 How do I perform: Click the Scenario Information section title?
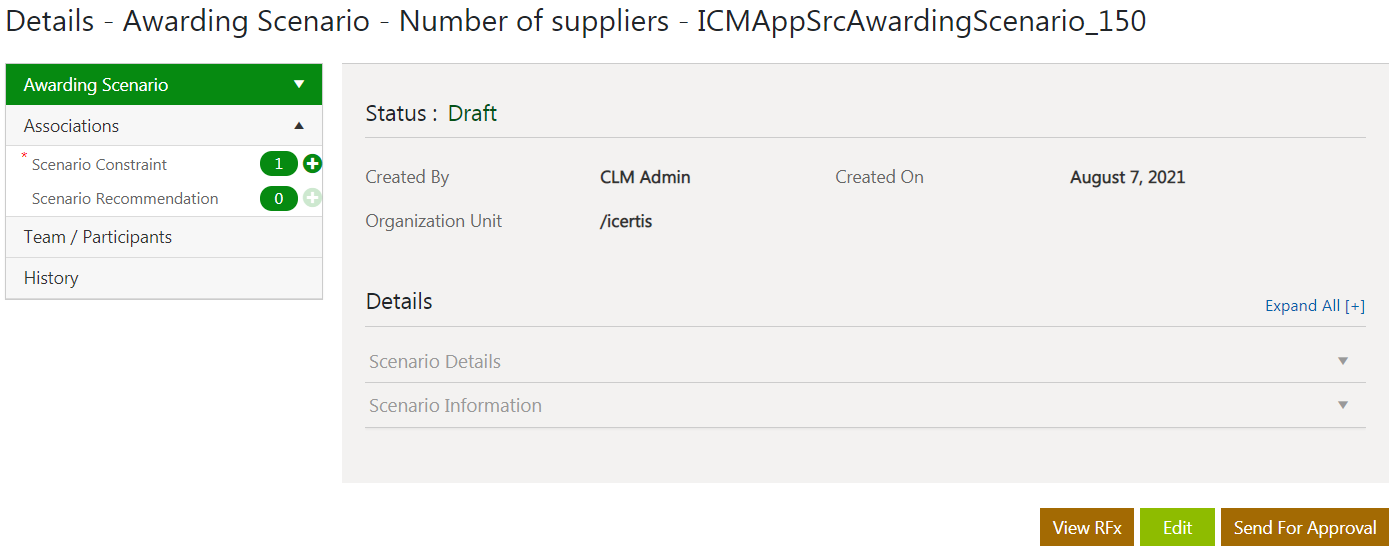tap(455, 405)
